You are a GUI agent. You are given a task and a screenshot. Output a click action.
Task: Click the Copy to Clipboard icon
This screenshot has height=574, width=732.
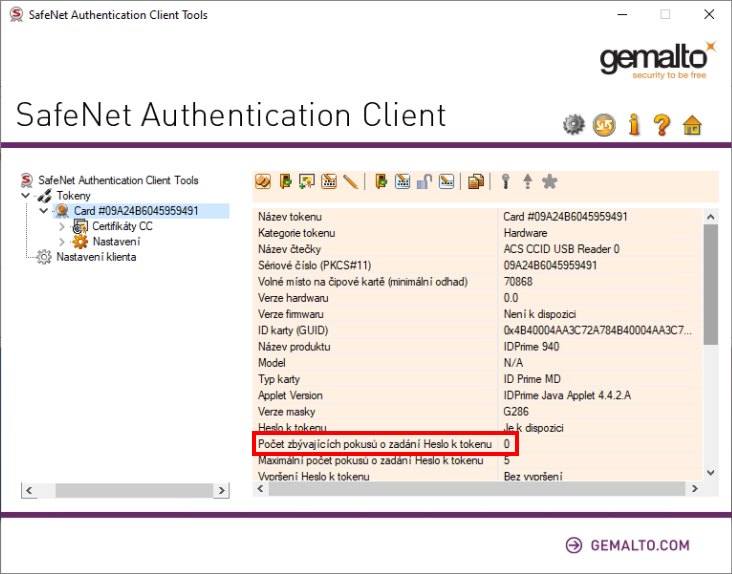[476, 181]
